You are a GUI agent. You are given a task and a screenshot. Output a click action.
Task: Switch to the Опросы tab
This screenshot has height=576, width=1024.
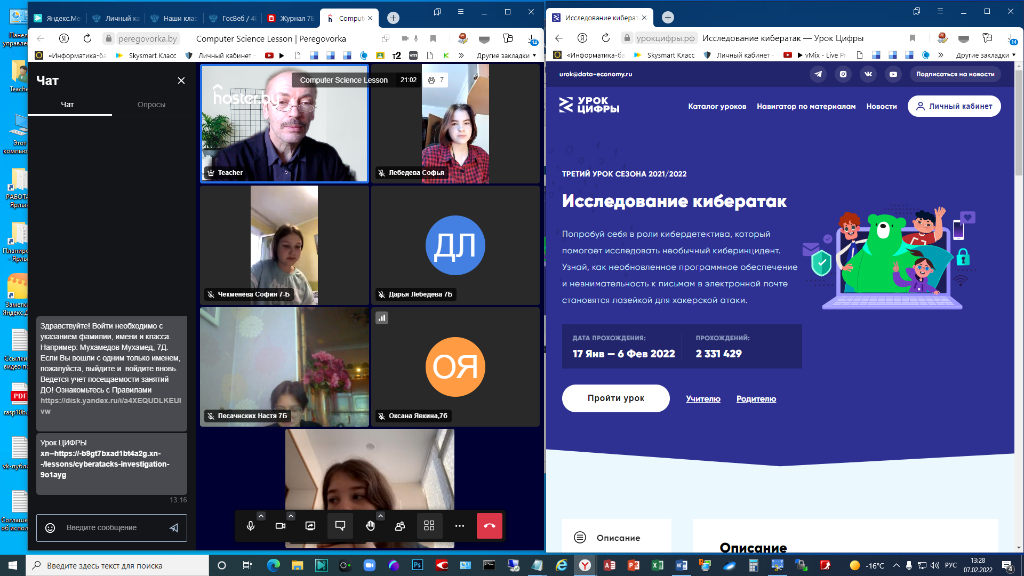pos(152,104)
